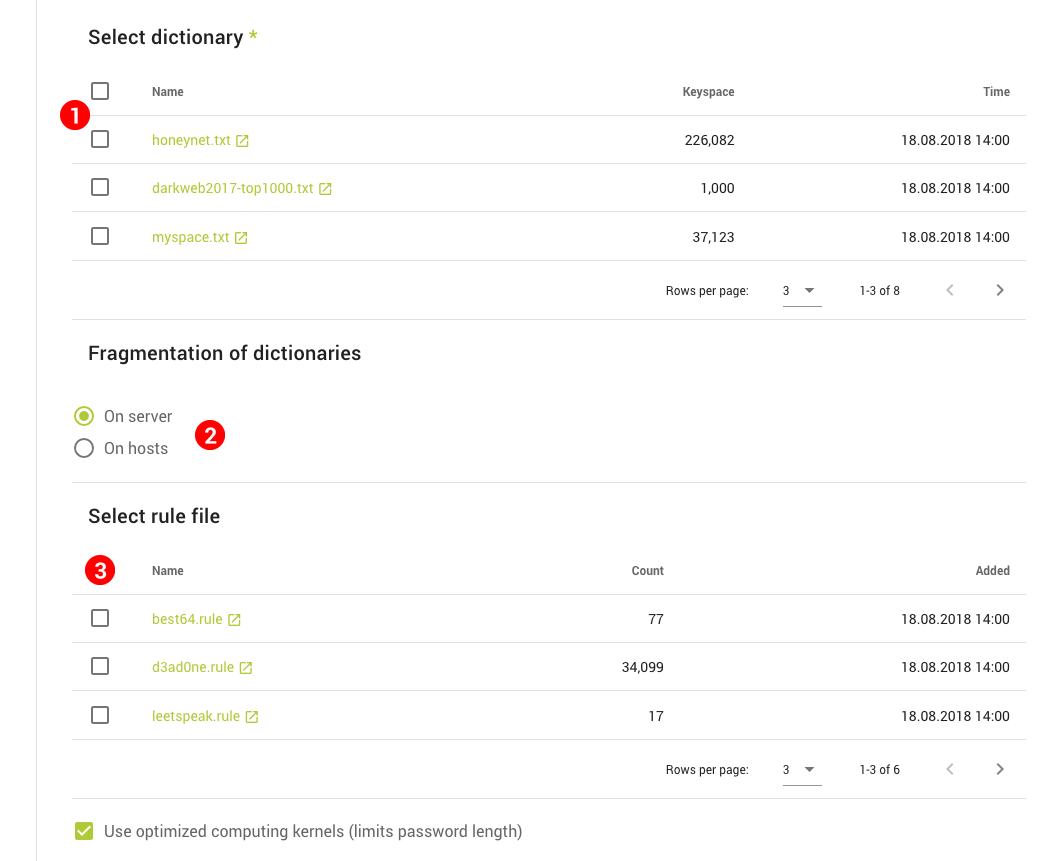This screenshot has height=861, width=1062.
Task: Select the On hosts fragmentation option
Action: pos(84,448)
